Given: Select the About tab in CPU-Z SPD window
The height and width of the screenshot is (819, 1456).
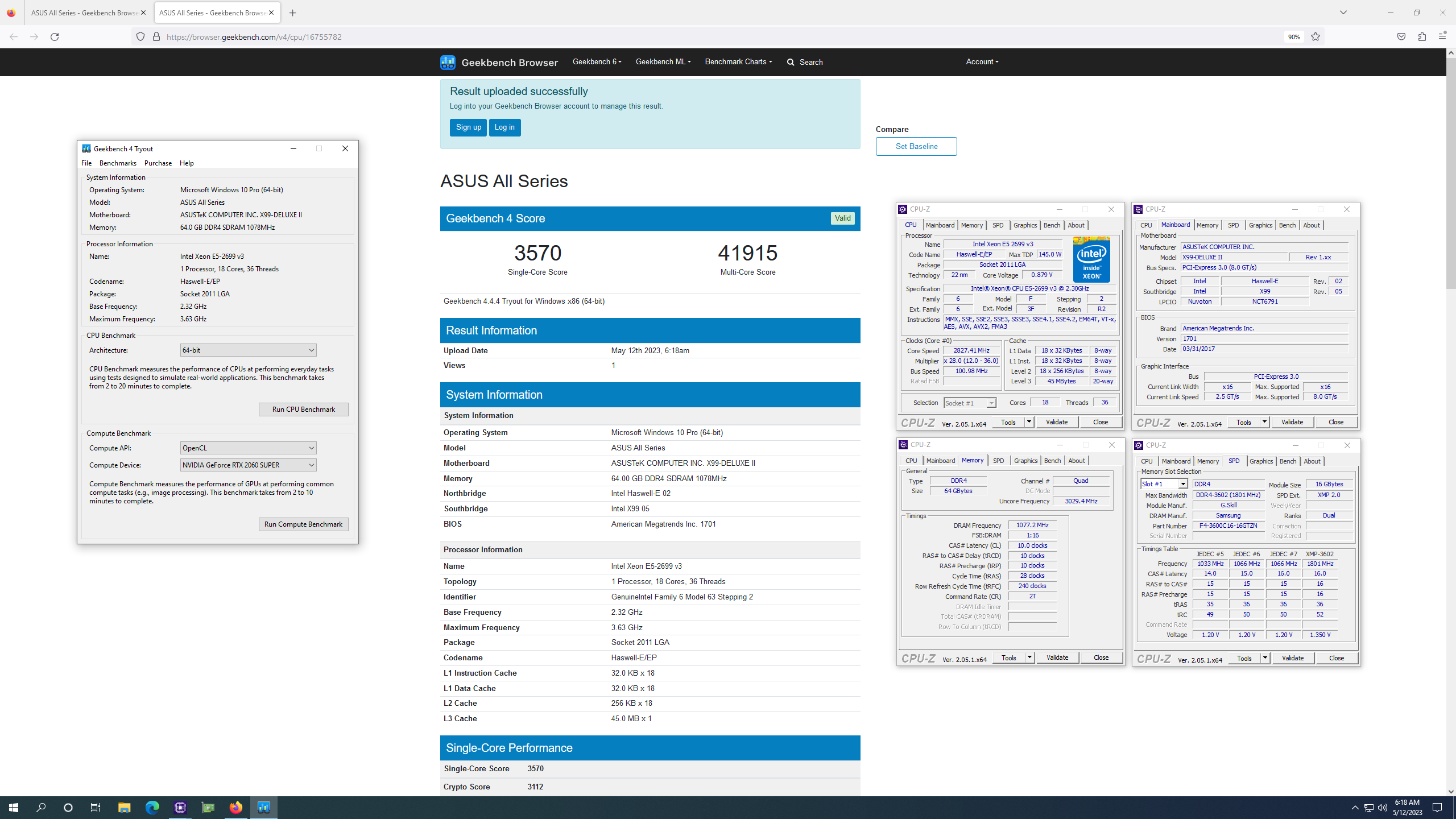Looking at the screenshot, I should point(1312,461).
